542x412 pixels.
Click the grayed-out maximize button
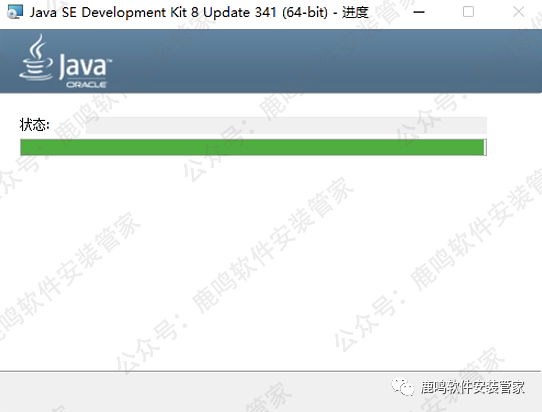click(x=468, y=12)
